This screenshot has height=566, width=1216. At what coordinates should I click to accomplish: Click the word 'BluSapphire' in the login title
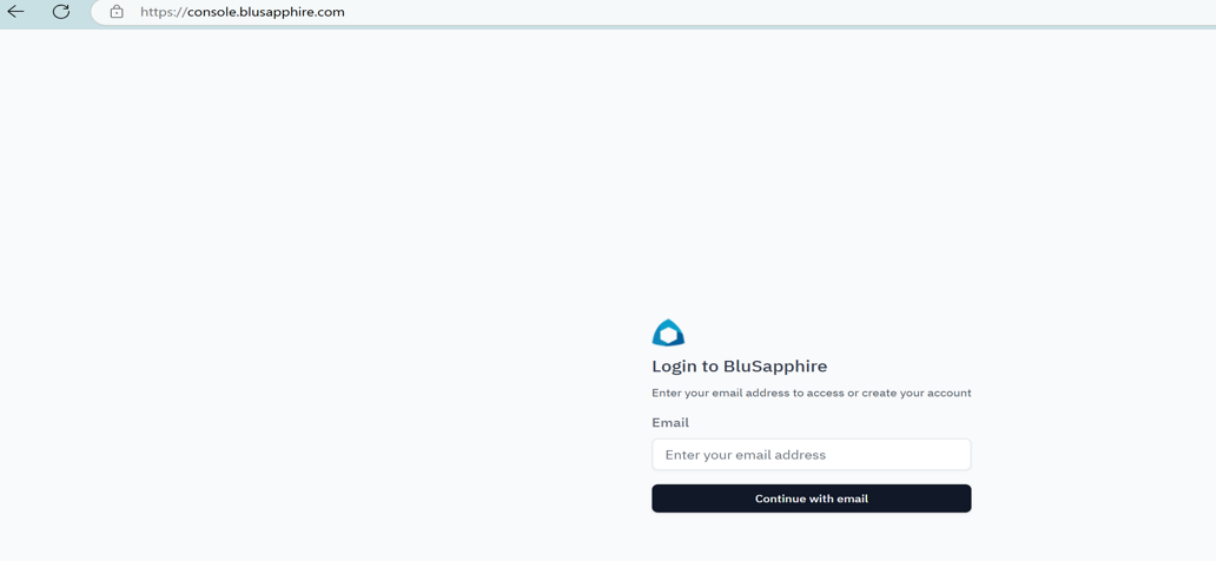pyautogui.click(x=775, y=366)
